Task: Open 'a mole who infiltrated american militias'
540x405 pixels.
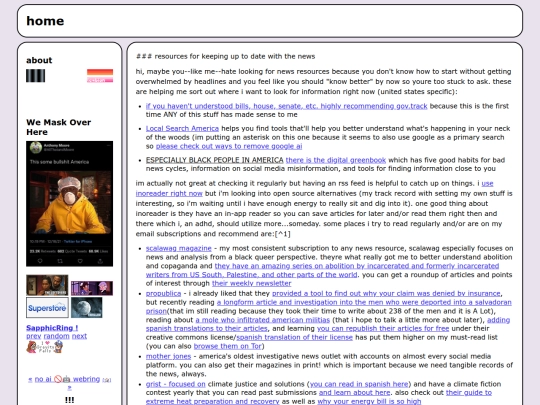Action: (262, 320)
